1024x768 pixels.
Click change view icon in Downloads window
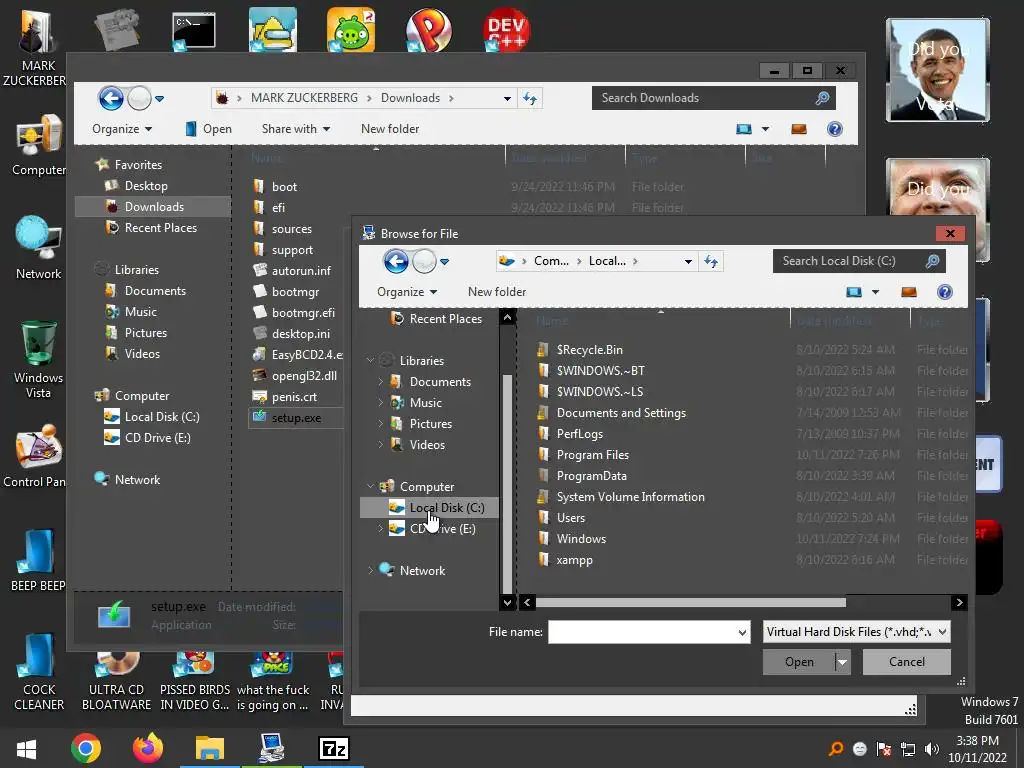point(744,129)
